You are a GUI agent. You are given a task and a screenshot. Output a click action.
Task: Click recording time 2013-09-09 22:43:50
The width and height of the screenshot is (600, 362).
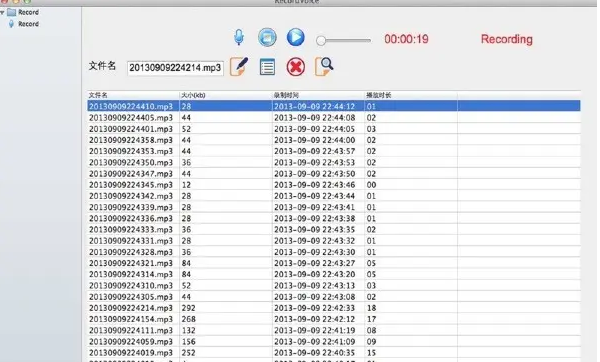[x=315, y=173]
